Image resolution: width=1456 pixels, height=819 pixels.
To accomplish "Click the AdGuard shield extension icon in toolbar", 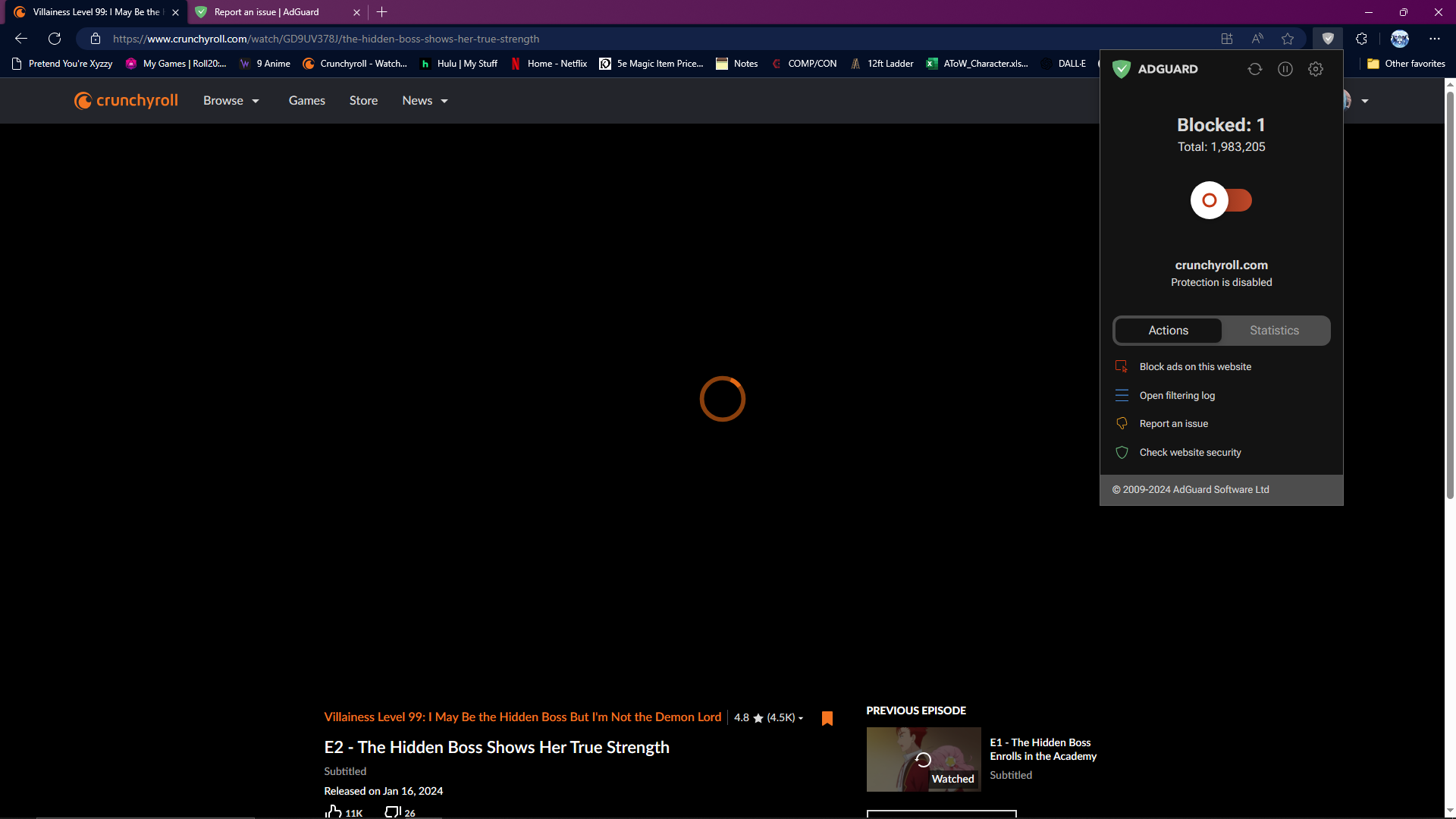I will point(1328,39).
